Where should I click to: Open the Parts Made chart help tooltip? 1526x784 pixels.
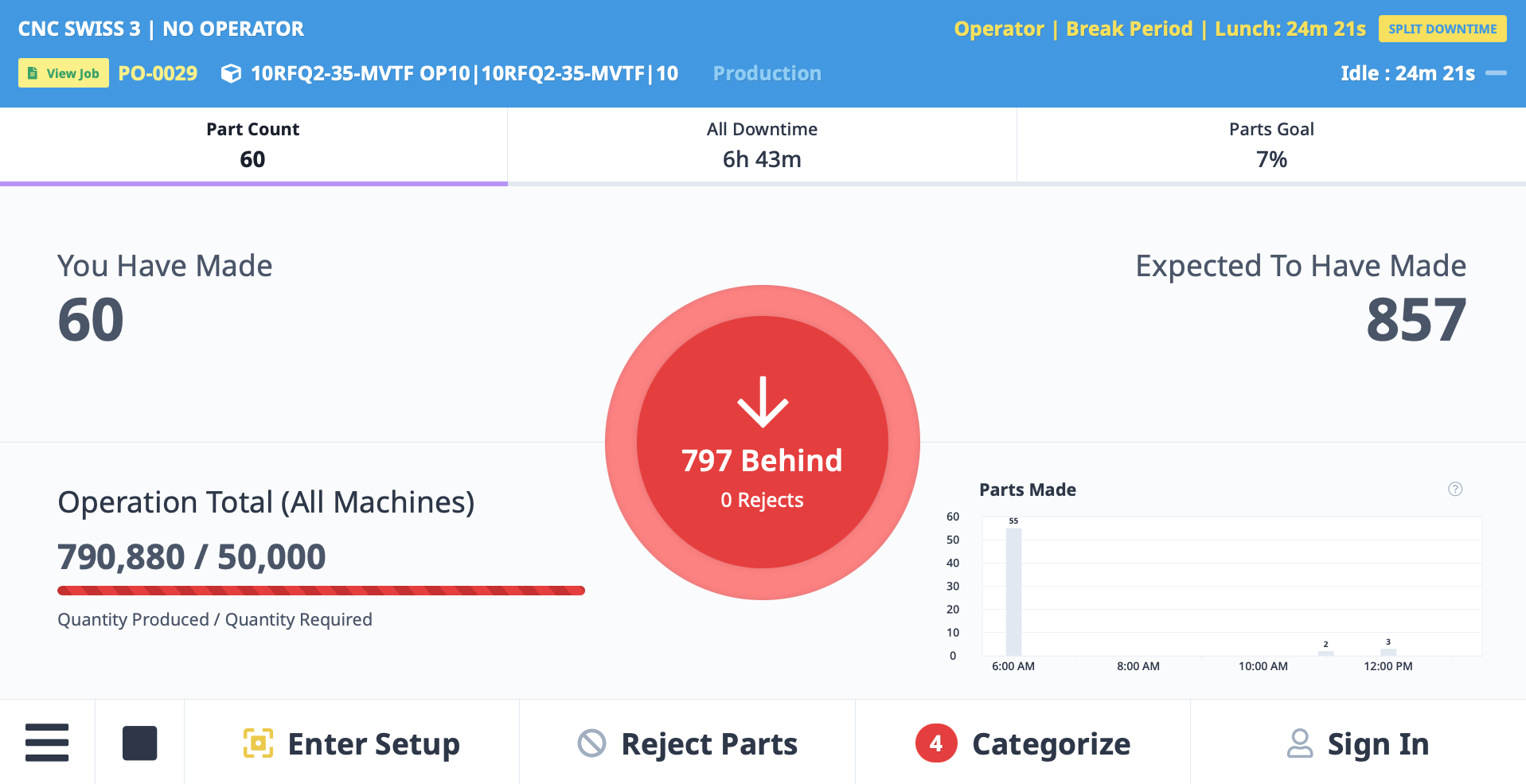1456,490
